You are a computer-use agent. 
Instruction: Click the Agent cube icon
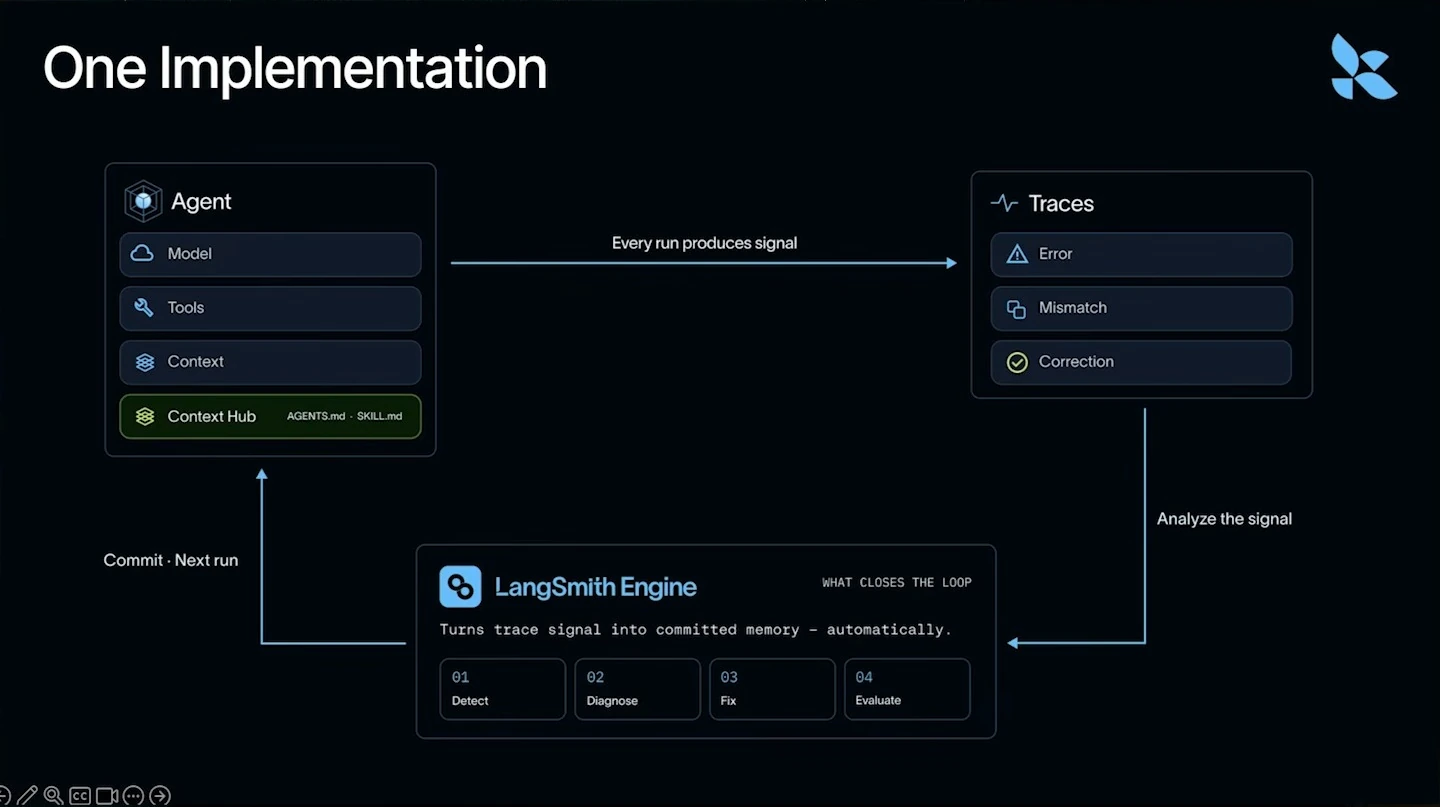coord(143,201)
